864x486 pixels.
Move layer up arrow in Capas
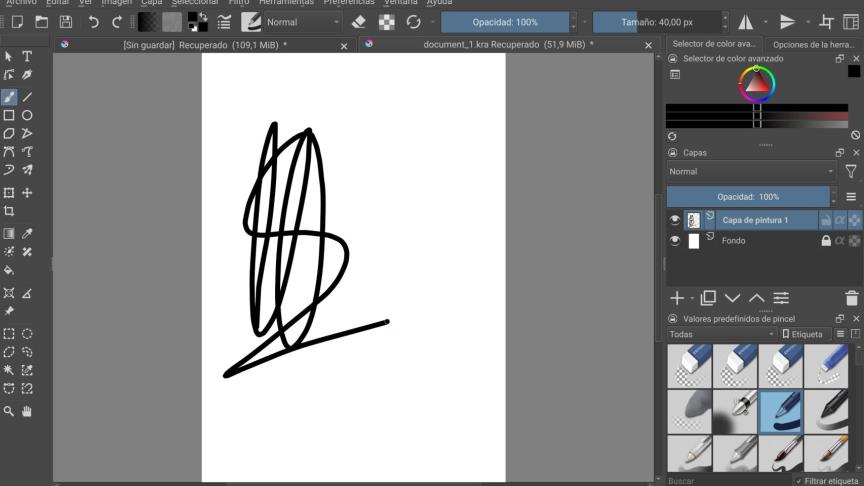tap(757, 298)
